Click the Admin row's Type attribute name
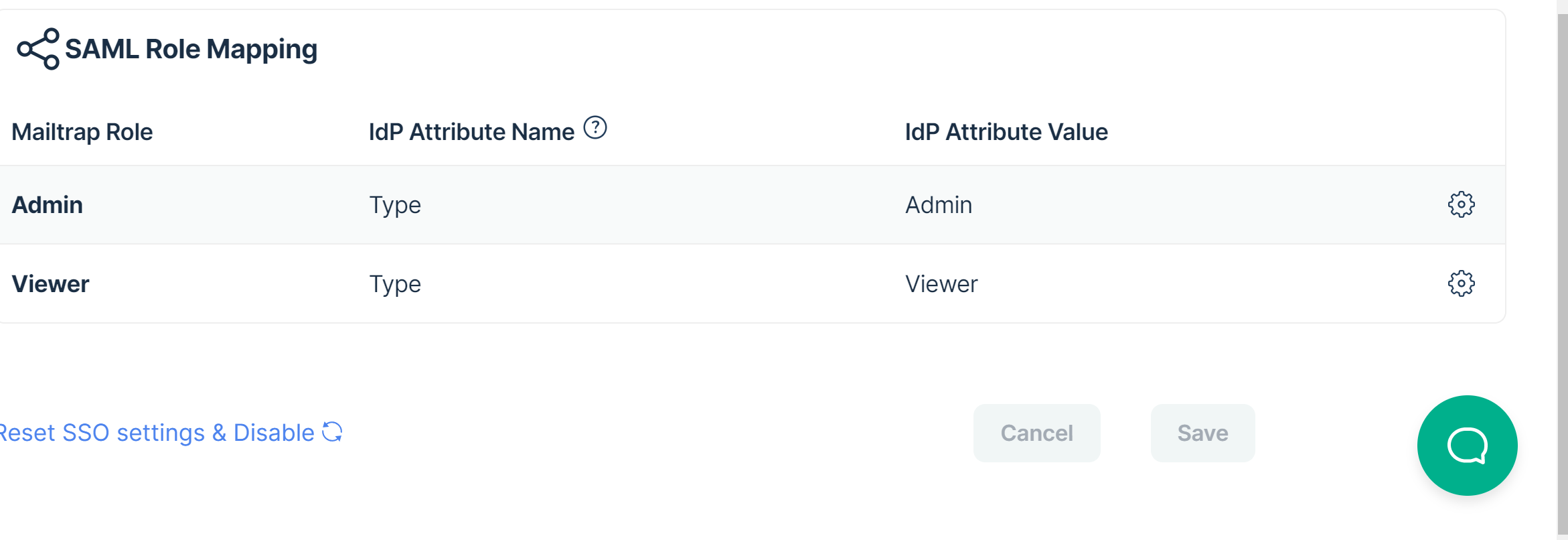This screenshot has height=540, width=1568. [x=395, y=206]
